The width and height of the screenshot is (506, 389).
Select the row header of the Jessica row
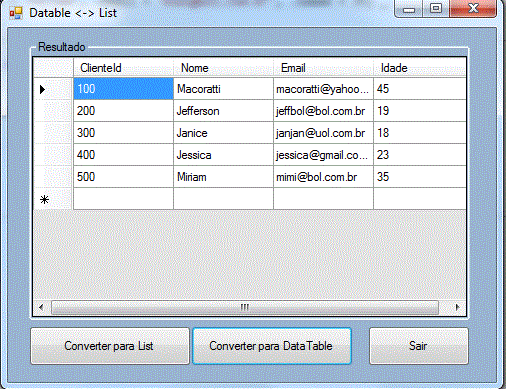(x=53, y=155)
